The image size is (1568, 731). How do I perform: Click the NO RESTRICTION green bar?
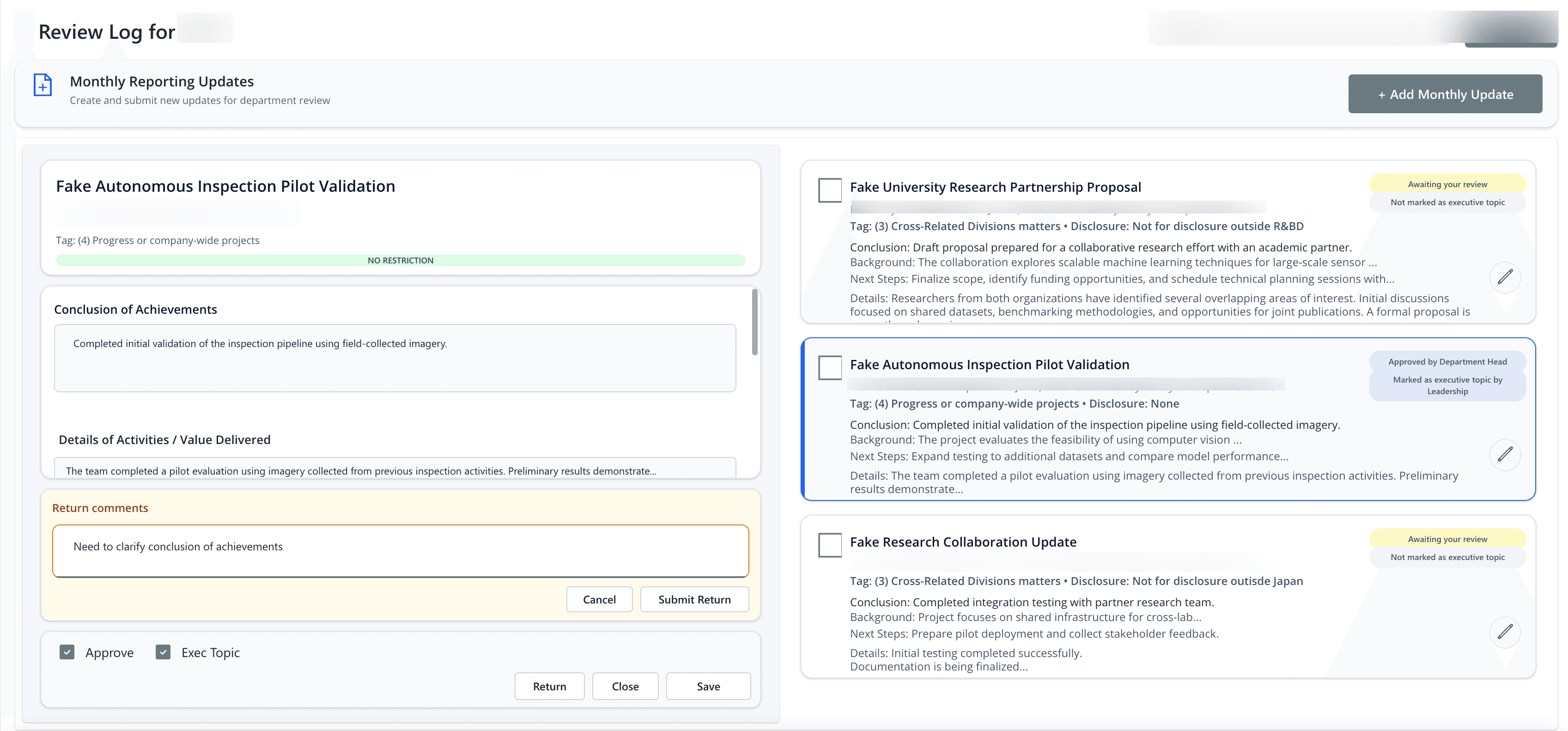pos(401,261)
